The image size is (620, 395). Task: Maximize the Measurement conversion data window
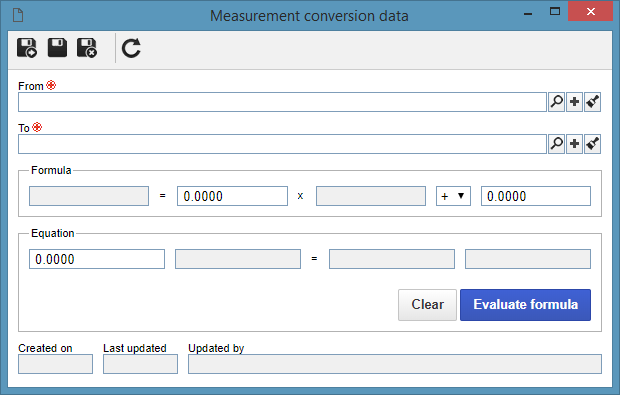pyautogui.click(x=555, y=11)
